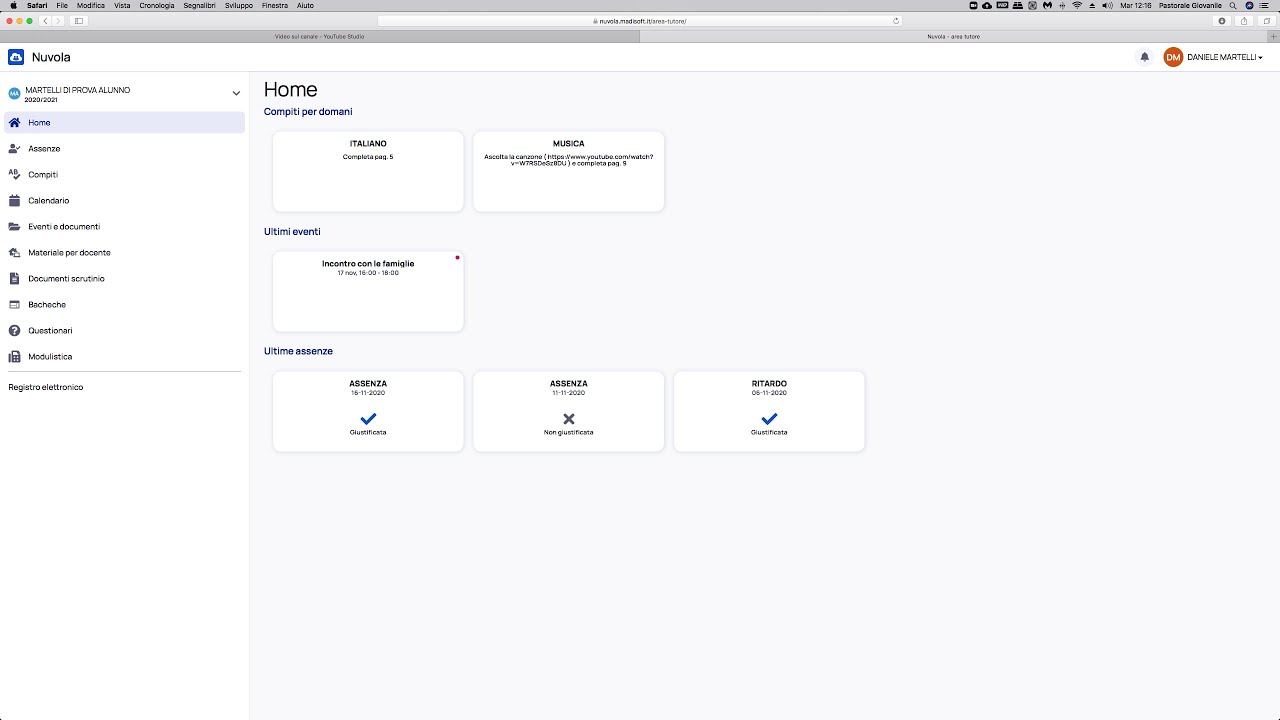Click the red unread dot on event card
1280x720 pixels.
(457, 257)
